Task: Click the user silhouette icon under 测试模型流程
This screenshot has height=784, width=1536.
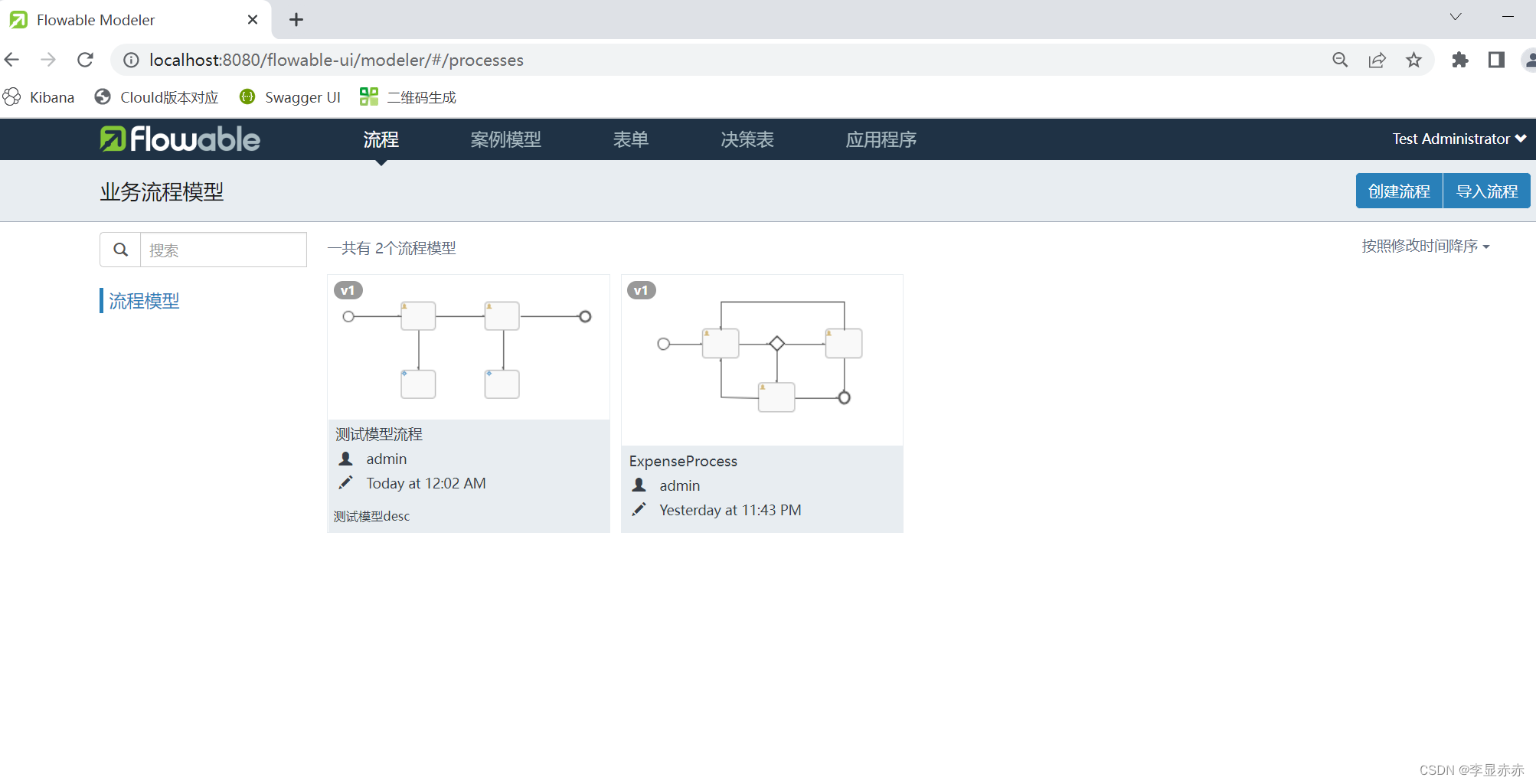Action: pos(345,458)
